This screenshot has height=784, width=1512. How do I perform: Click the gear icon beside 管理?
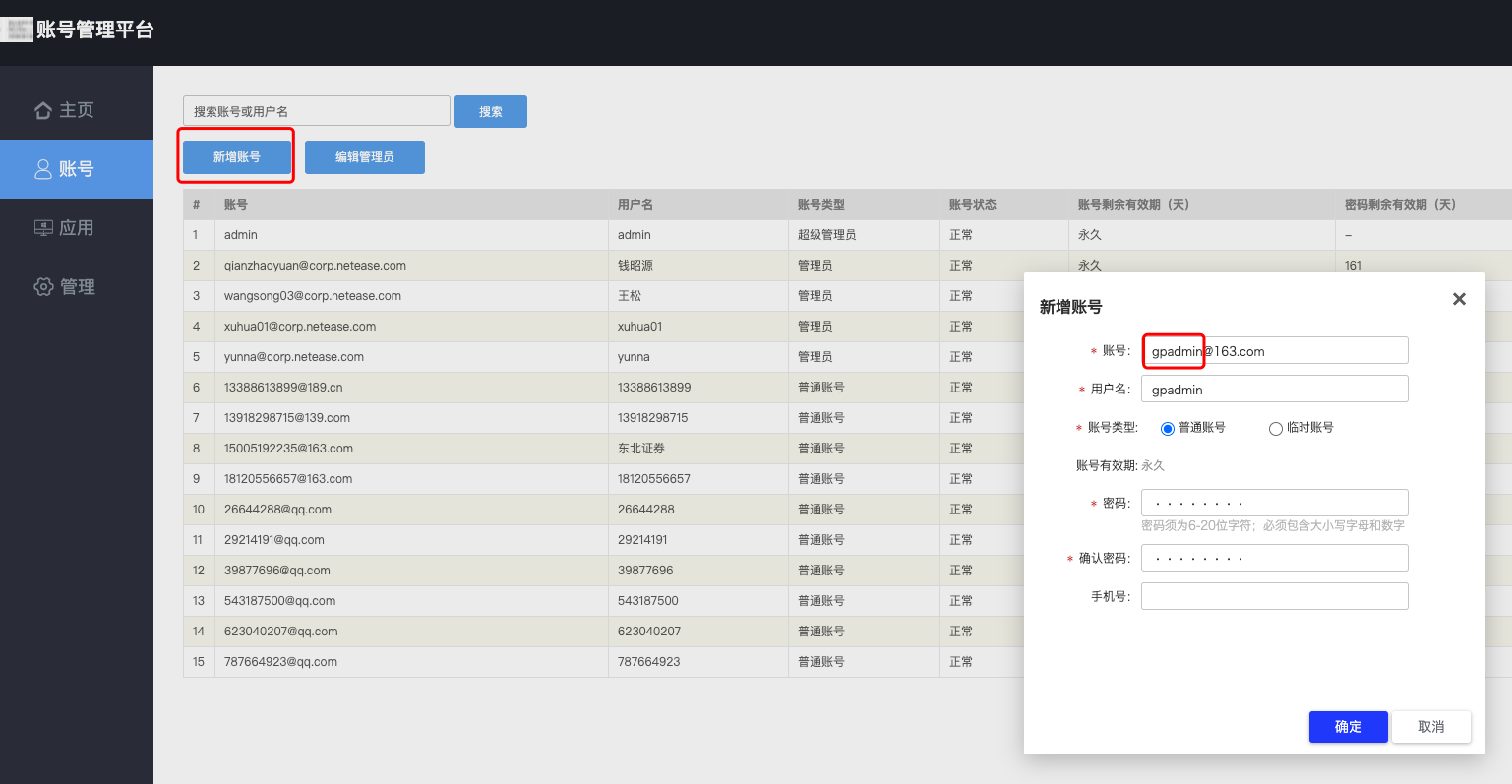(43, 287)
